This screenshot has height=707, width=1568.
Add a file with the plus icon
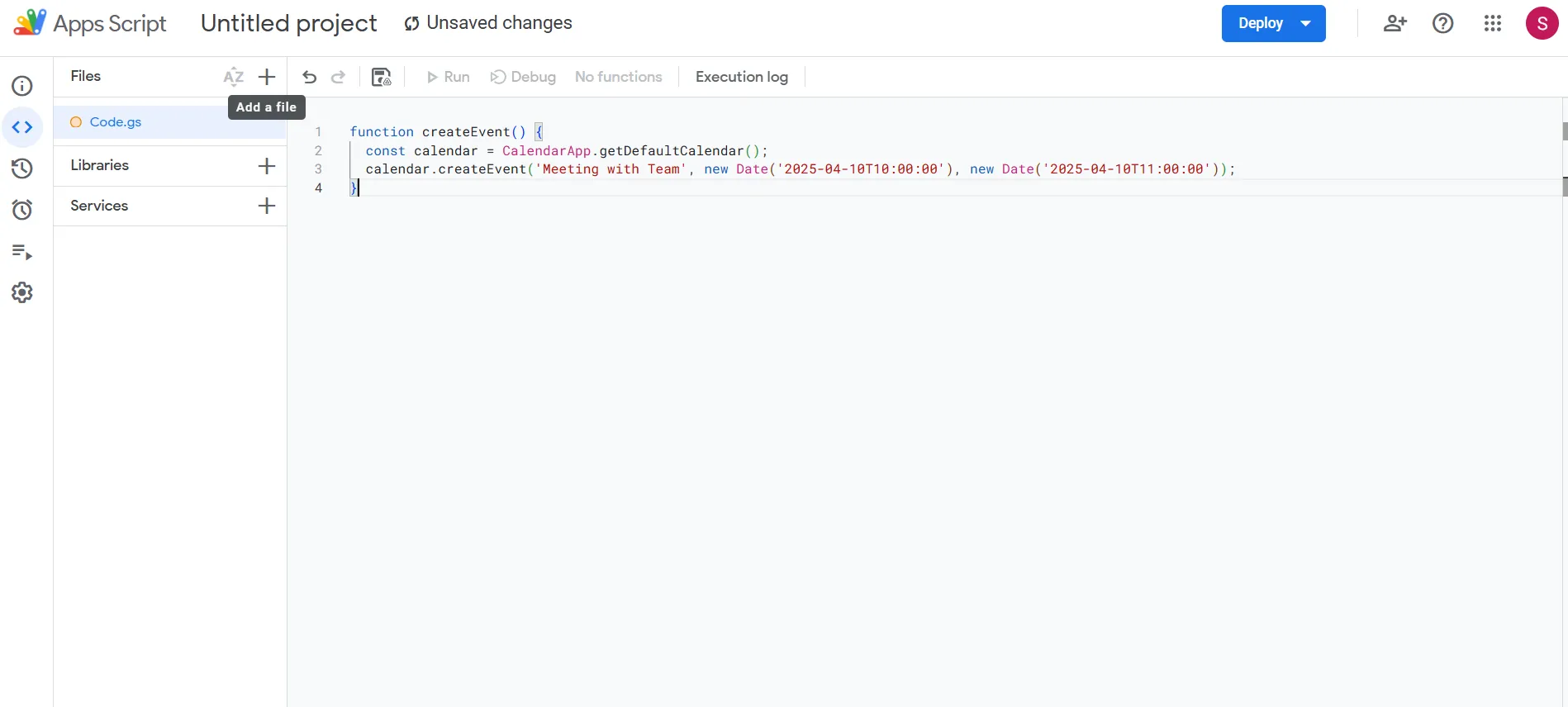point(267,77)
